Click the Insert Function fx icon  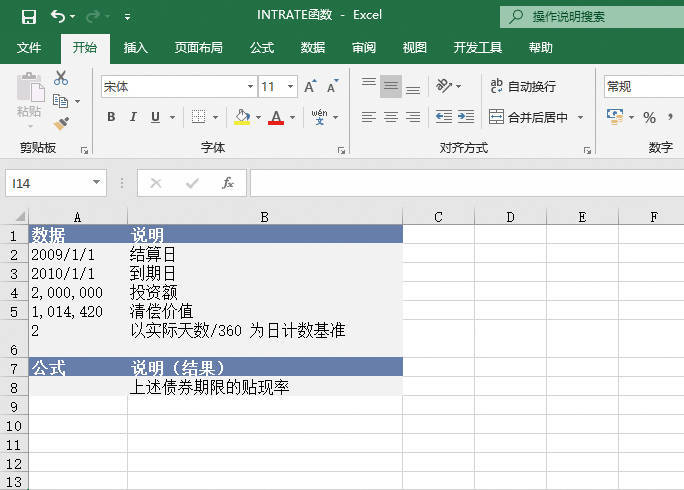pos(228,183)
